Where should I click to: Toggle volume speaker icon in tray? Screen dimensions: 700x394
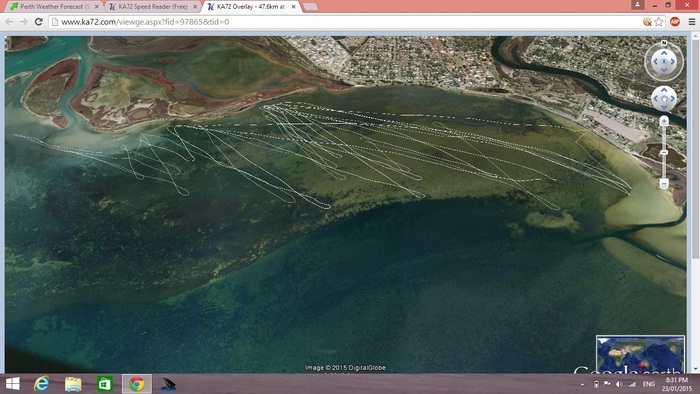619,384
